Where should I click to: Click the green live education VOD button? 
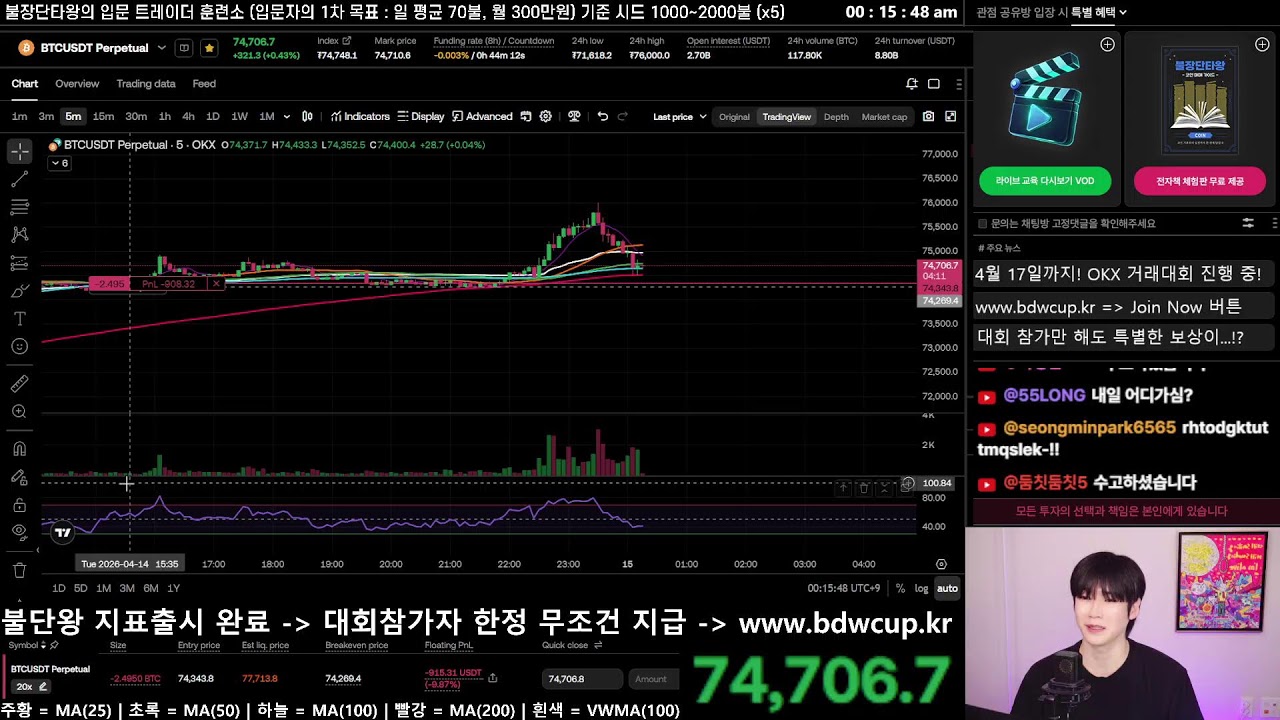(1045, 181)
